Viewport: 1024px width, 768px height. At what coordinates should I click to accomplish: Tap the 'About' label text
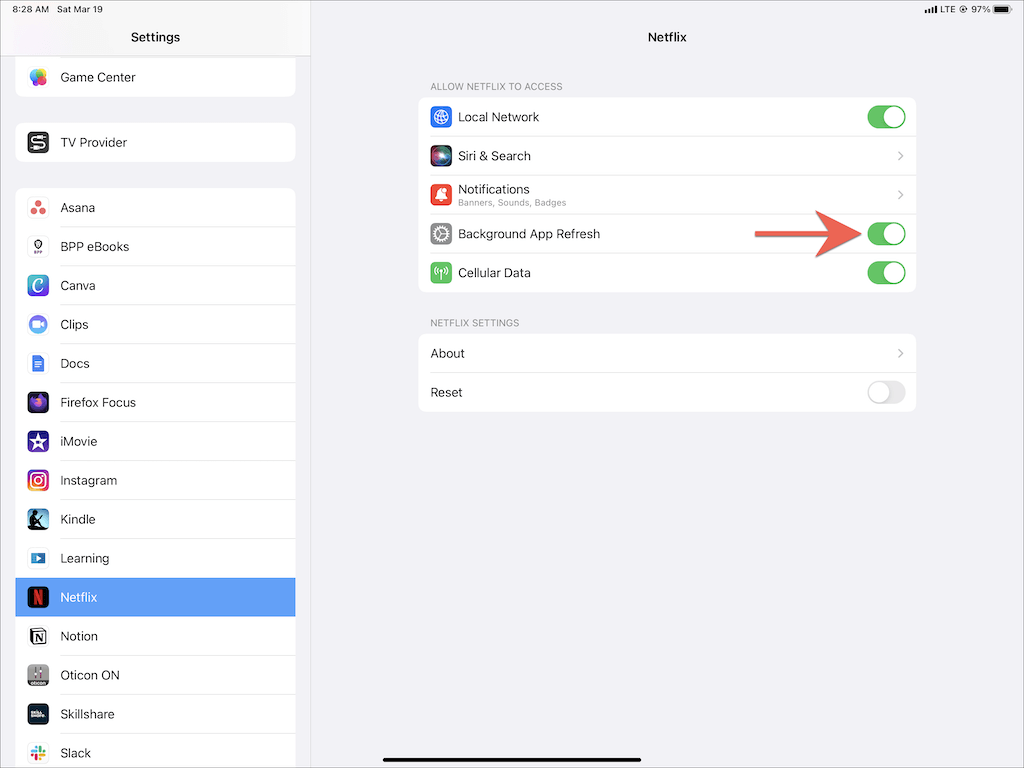pos(447,353)
